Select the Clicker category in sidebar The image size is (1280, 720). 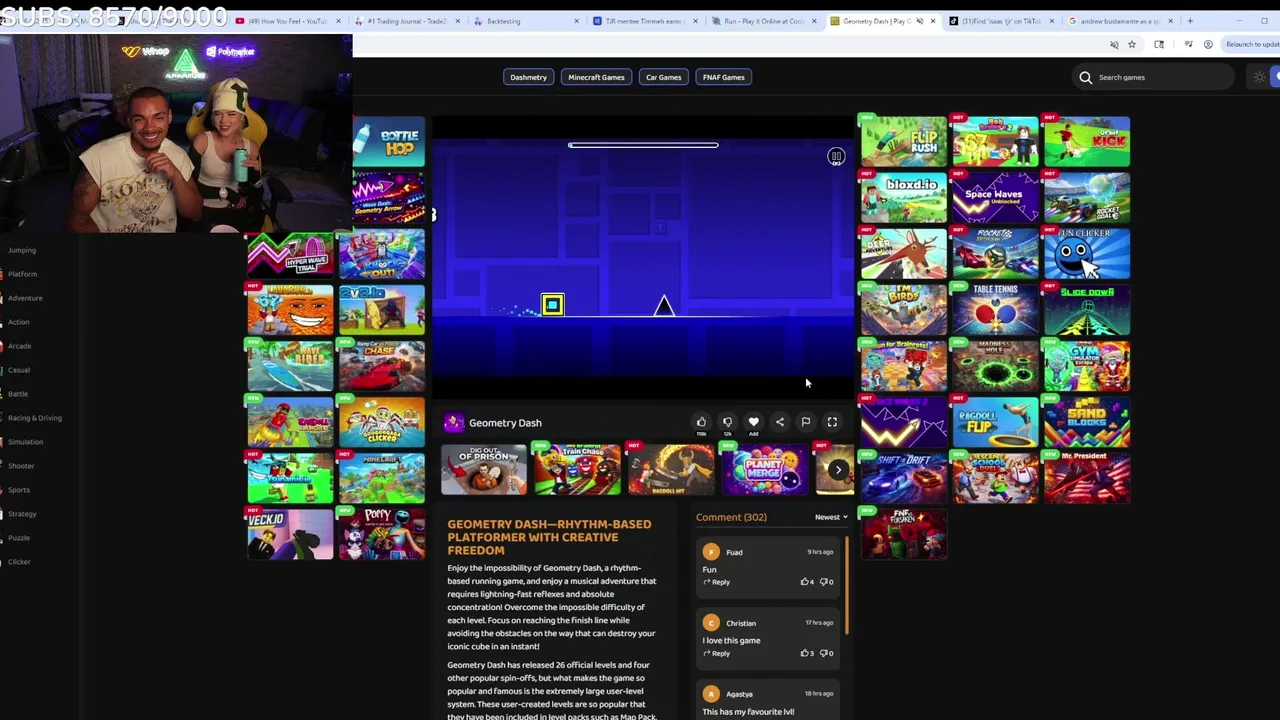coord(19,562)
